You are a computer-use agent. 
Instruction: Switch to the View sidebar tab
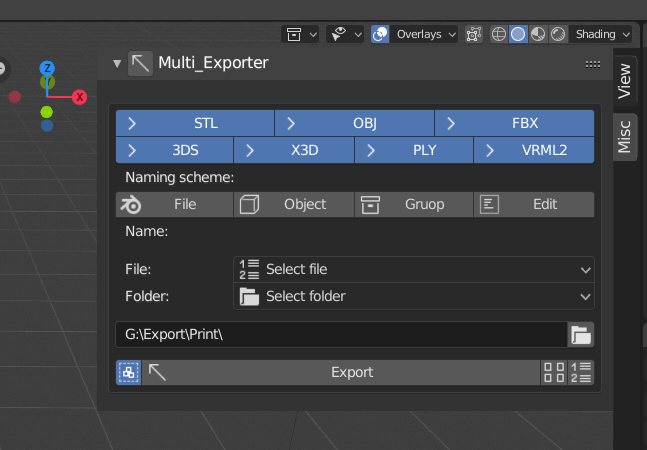pos(625,80)
